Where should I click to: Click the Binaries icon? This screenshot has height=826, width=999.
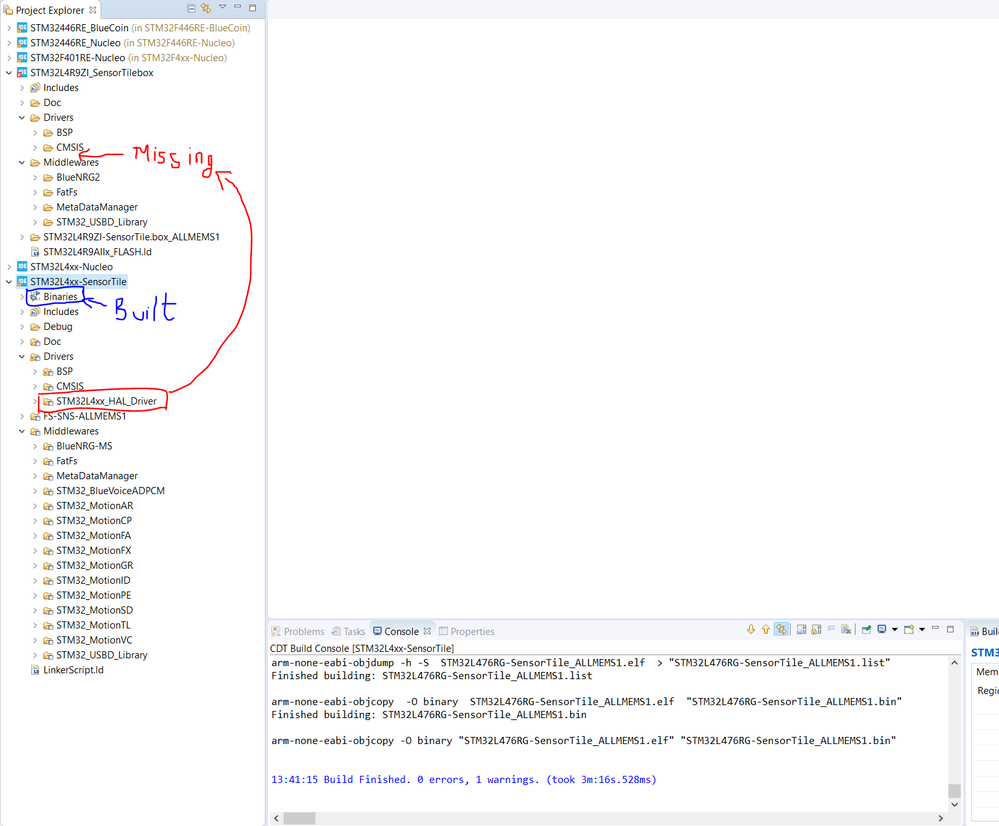point(35,297)
